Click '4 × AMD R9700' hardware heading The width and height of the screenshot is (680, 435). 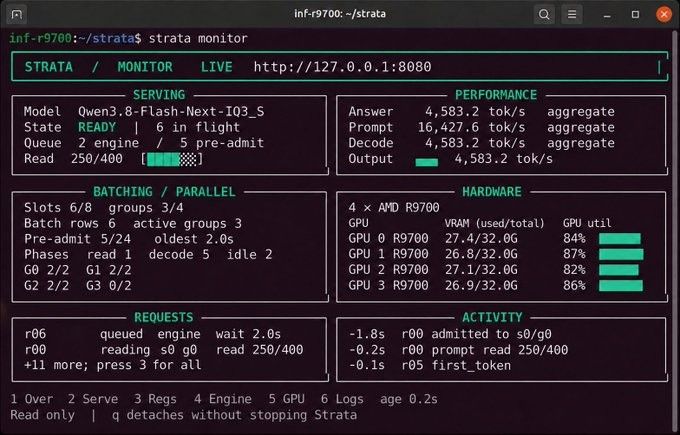click(394, 208)
